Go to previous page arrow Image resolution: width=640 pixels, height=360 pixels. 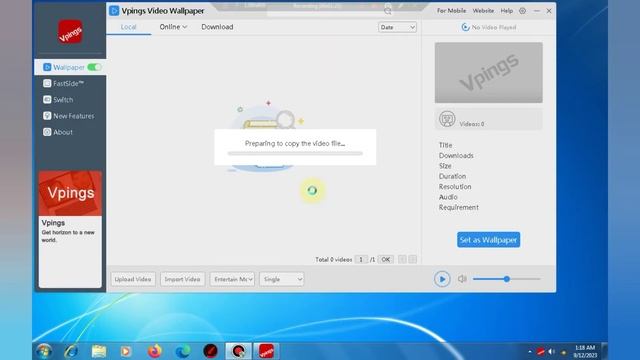tap(402, 260)
